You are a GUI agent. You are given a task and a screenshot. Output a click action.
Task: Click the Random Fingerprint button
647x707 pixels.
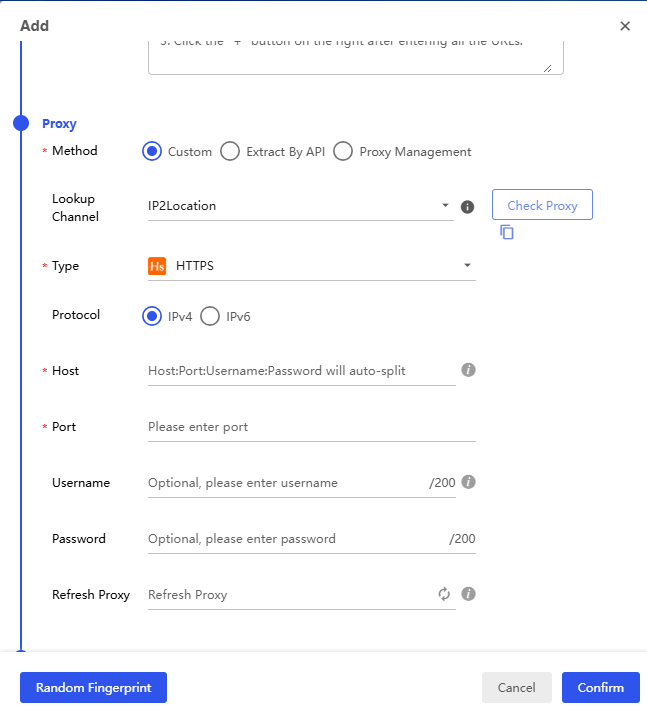[x=93, y=688]
